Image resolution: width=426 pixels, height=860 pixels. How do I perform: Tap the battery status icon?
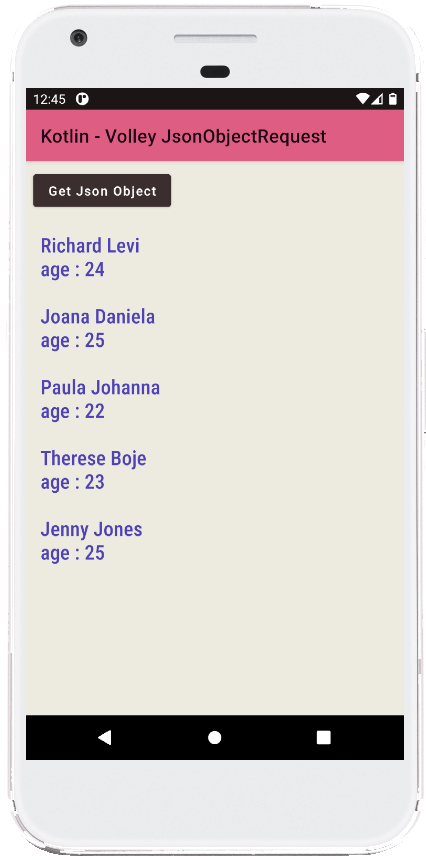point(393,99)
